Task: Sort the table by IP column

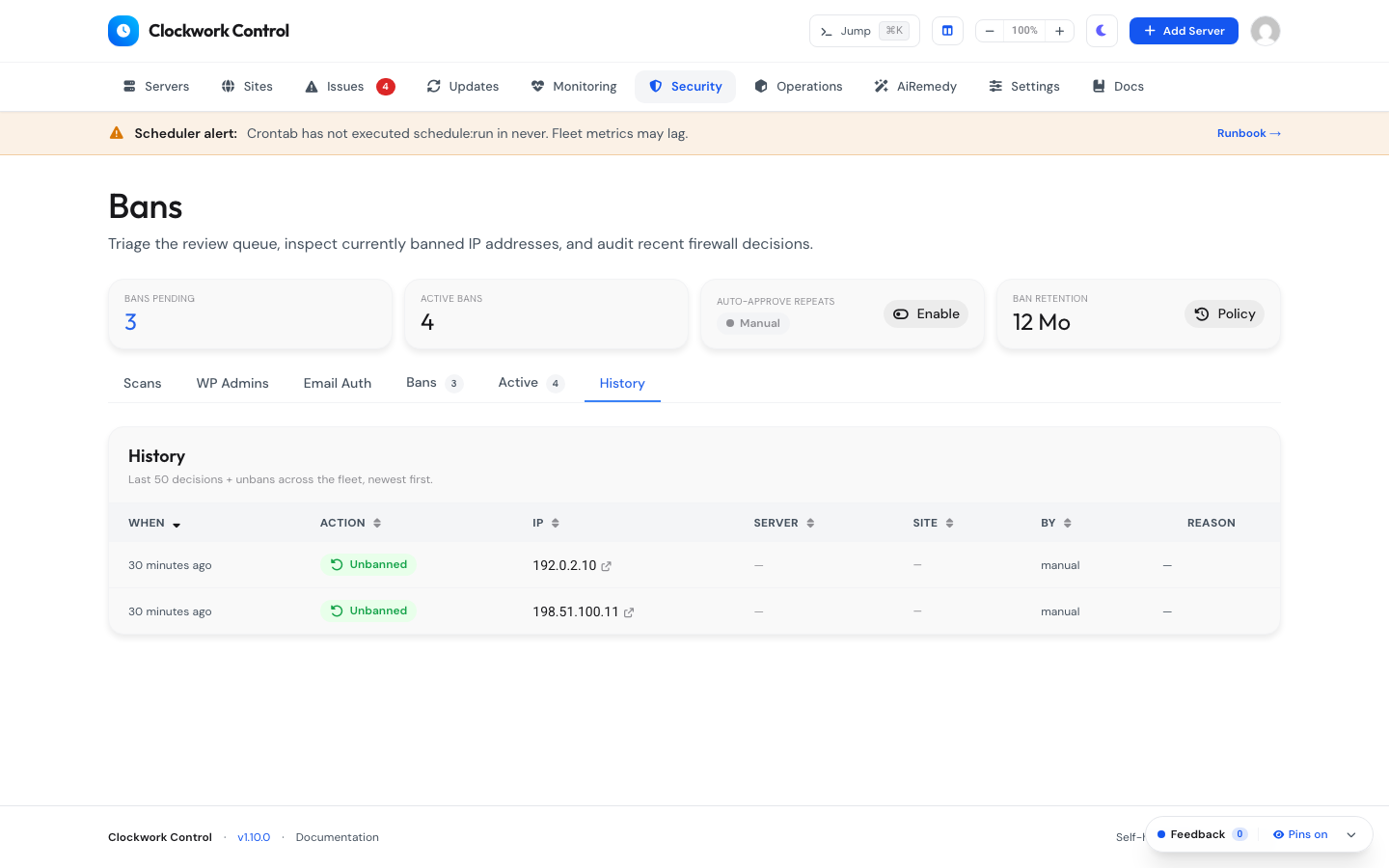Action: (546, 523)
